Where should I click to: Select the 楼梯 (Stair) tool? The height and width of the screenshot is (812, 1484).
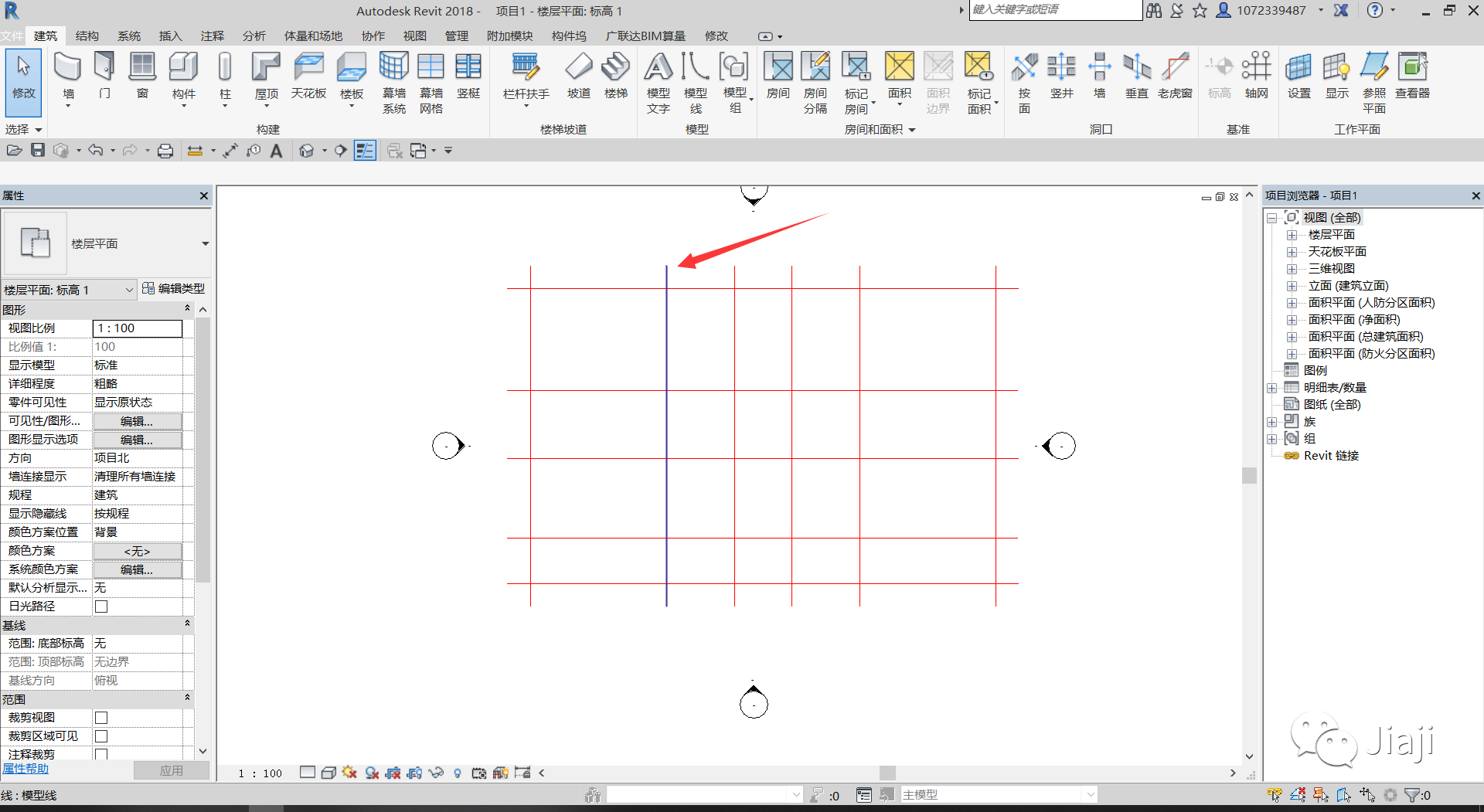(x=616, y=76)
